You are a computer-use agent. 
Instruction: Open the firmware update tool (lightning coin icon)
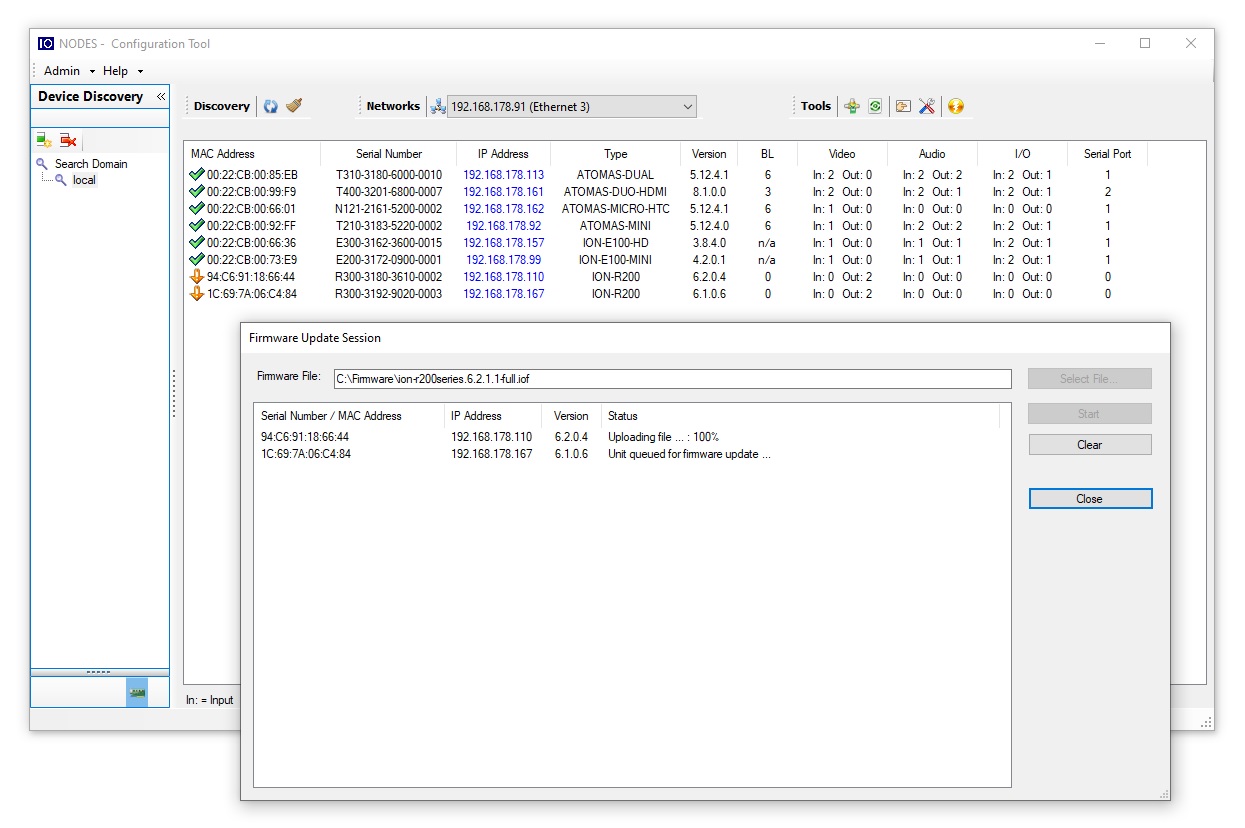click(955, 106)
